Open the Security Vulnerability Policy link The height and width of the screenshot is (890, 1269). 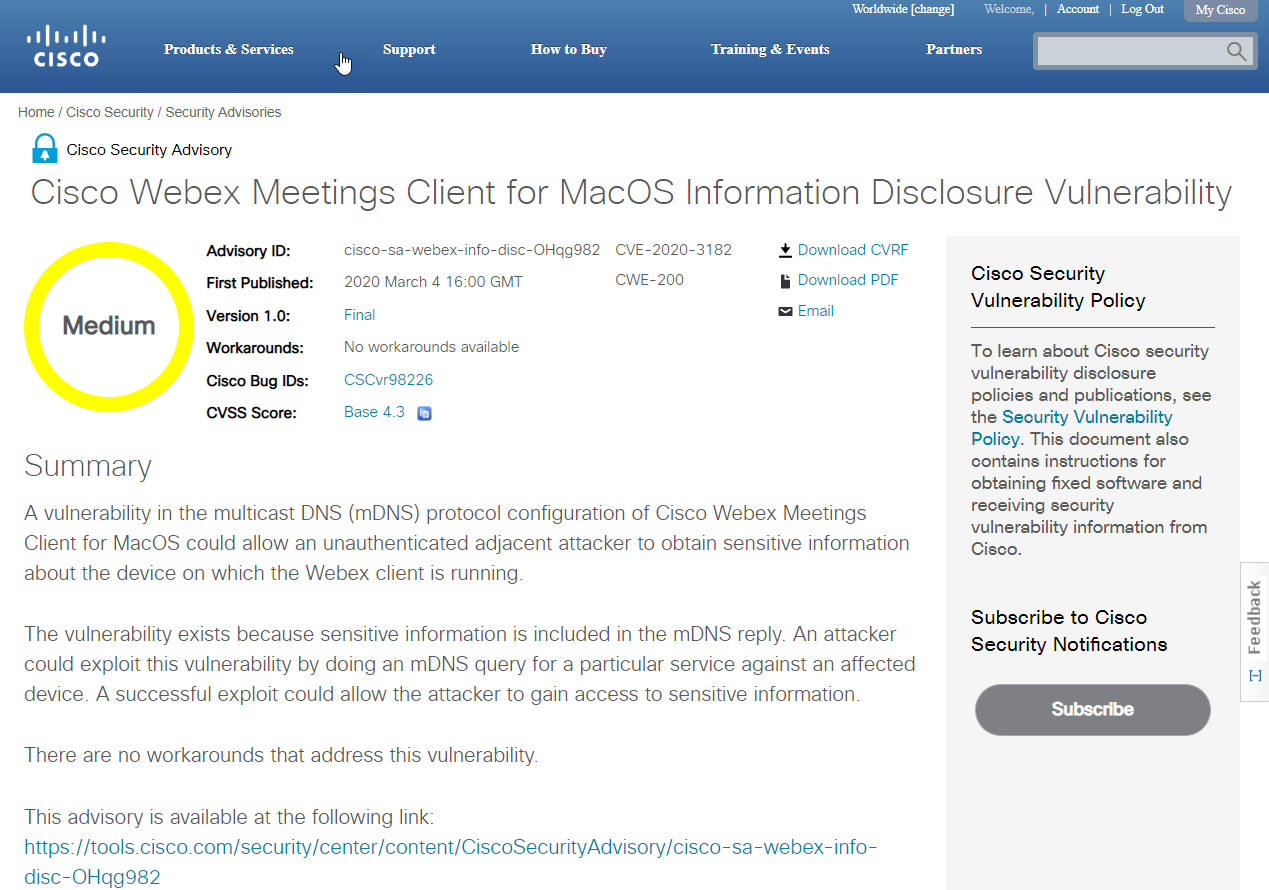[x=1071, y=428]
